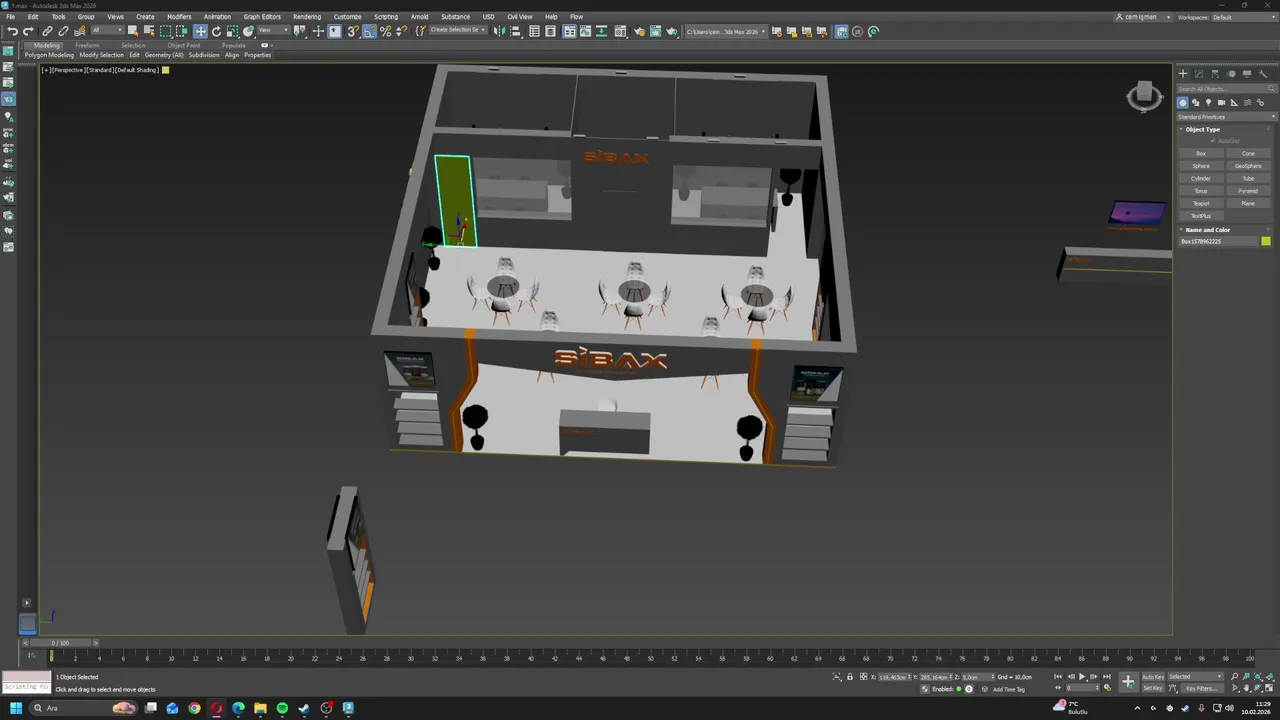Choose the Select Object tool
The height and width of the screenshot is (720, 1280).
pos(132,31)
